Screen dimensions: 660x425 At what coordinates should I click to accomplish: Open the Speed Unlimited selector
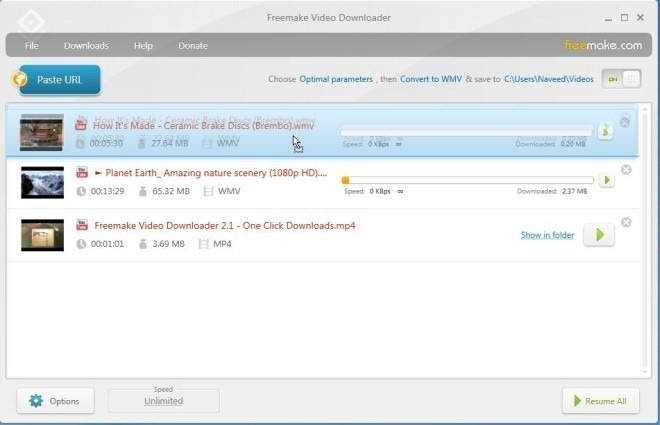163,401
